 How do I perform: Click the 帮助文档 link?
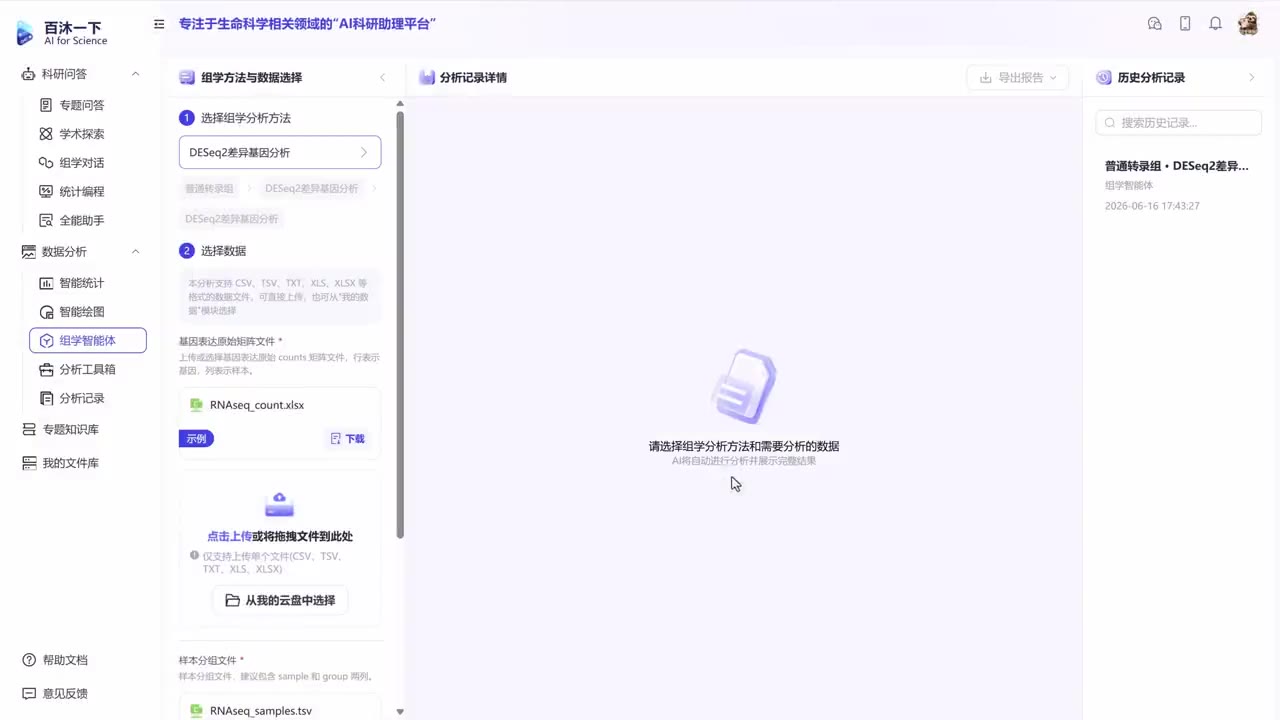pos(65,661)
